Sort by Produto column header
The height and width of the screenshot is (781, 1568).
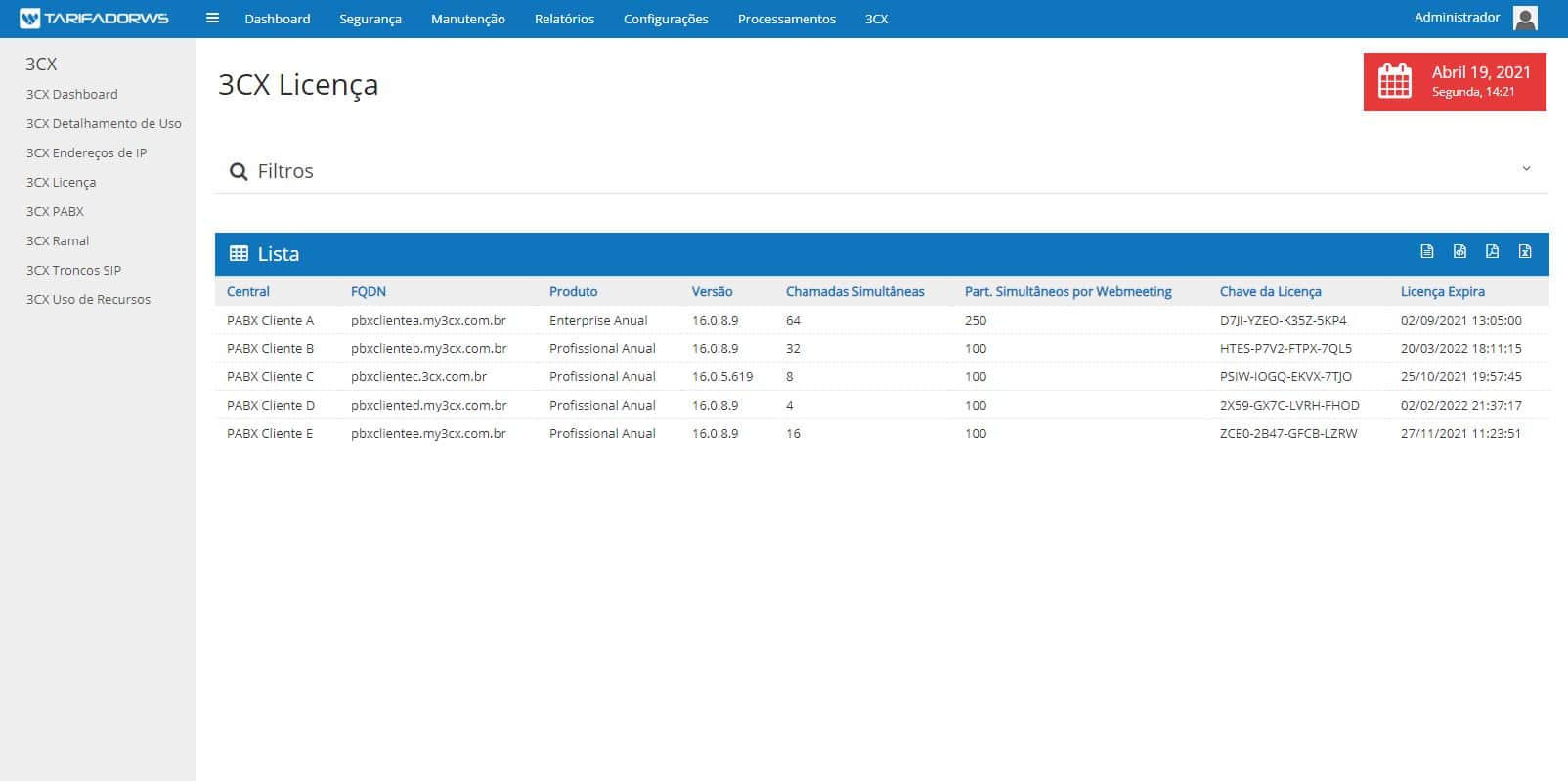click(573, 291)
